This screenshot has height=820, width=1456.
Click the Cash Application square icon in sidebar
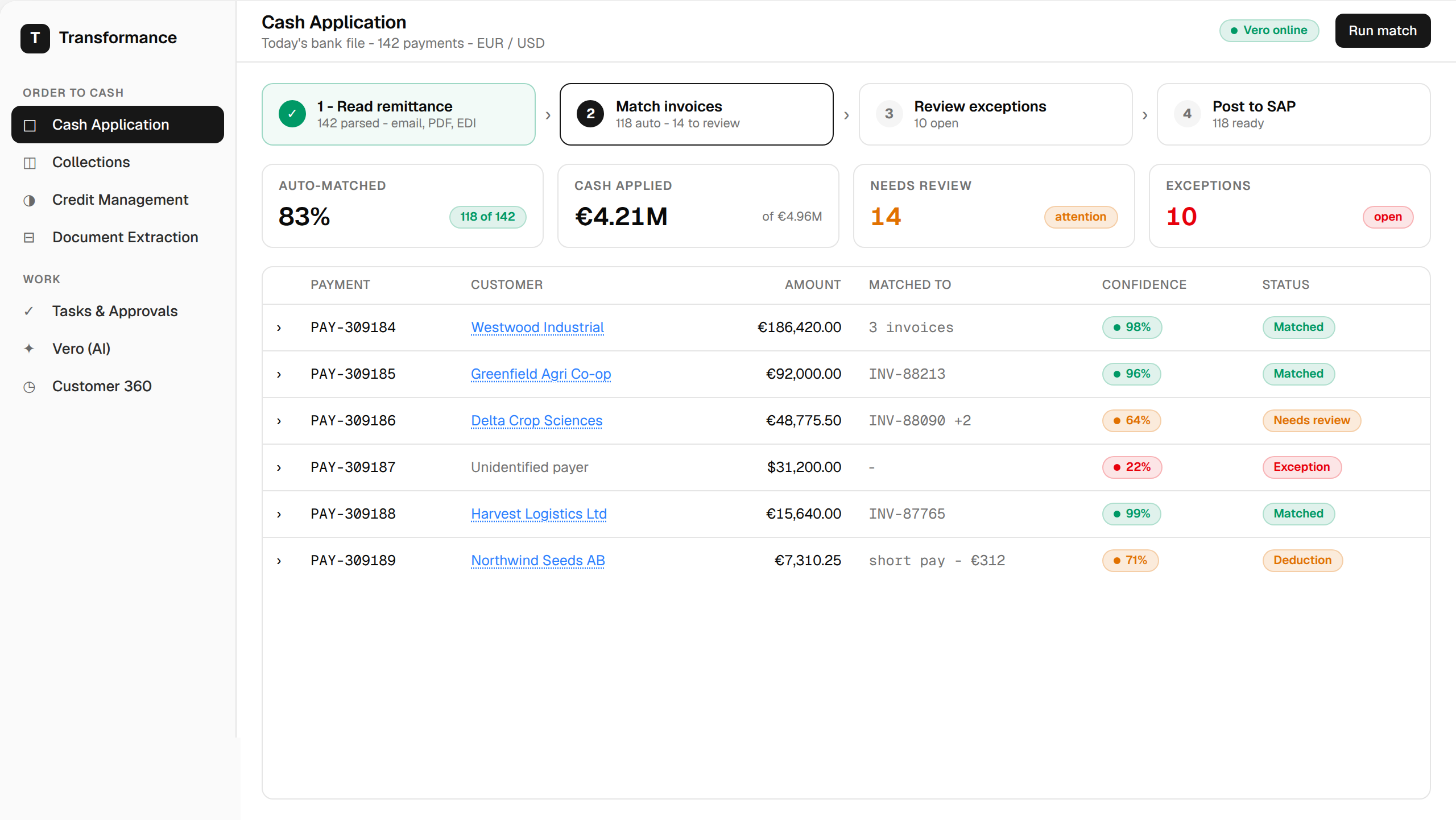[x=30, y=125]
